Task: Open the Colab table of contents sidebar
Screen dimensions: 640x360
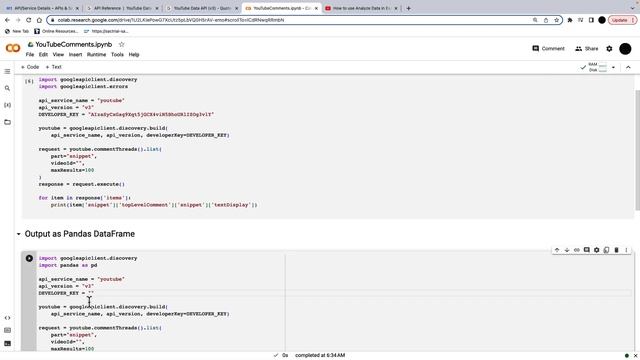Action: 7,71
